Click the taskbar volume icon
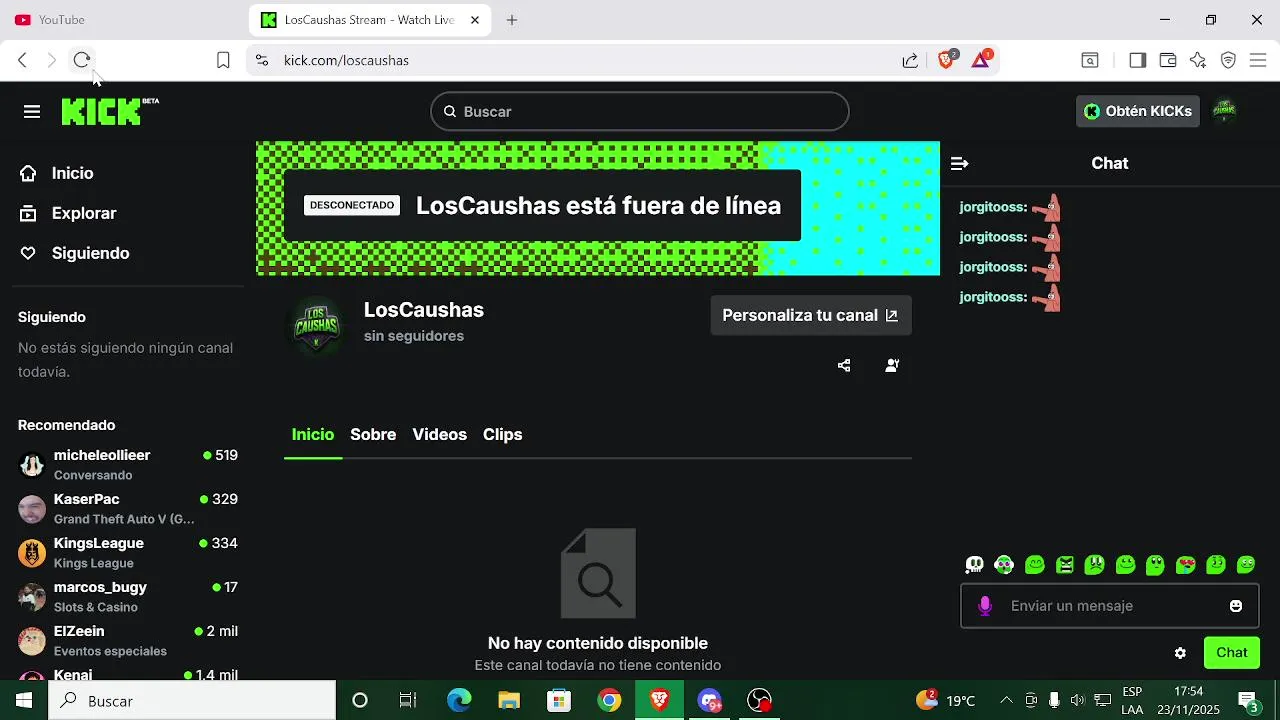1280x720 pixels. (x=1077, y=700)
